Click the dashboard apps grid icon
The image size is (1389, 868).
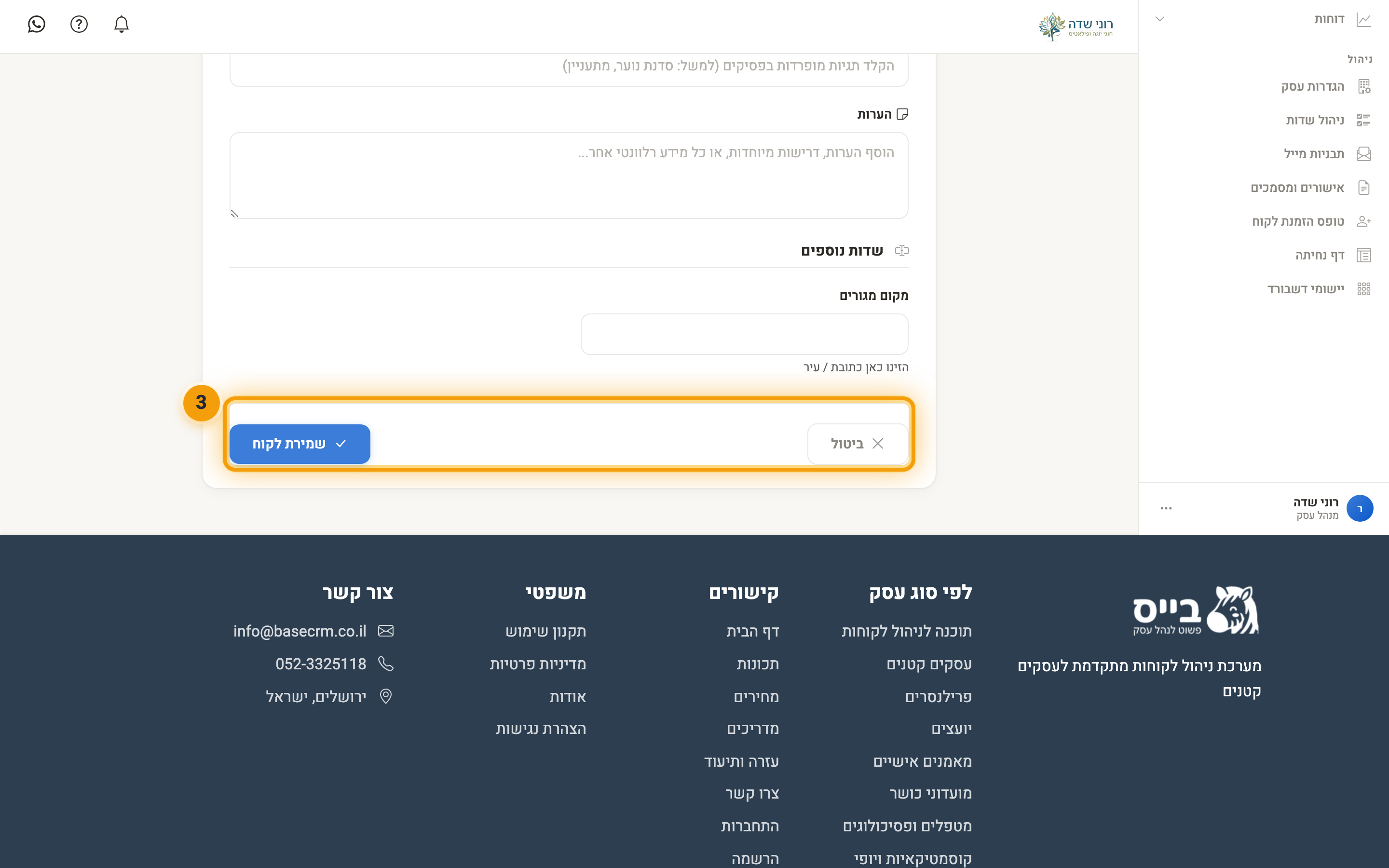1364,289
